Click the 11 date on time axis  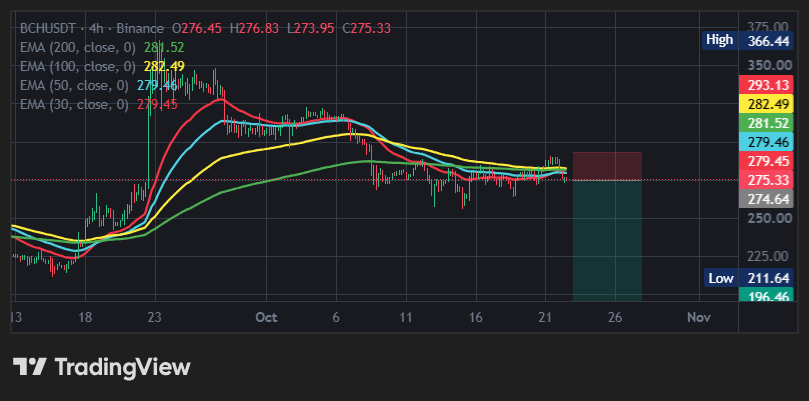(x=406, y=317)
